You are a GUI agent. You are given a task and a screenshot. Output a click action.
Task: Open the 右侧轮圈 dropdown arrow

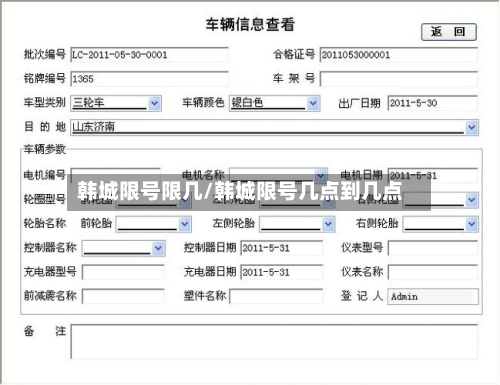[471, 200]
